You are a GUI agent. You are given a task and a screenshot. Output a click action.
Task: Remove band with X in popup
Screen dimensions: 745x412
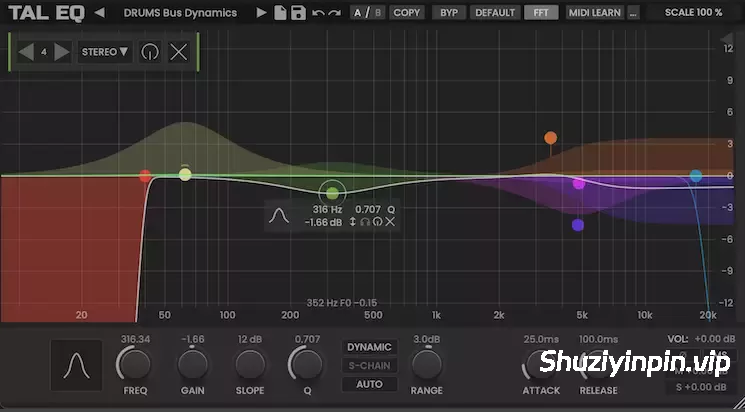390,221
